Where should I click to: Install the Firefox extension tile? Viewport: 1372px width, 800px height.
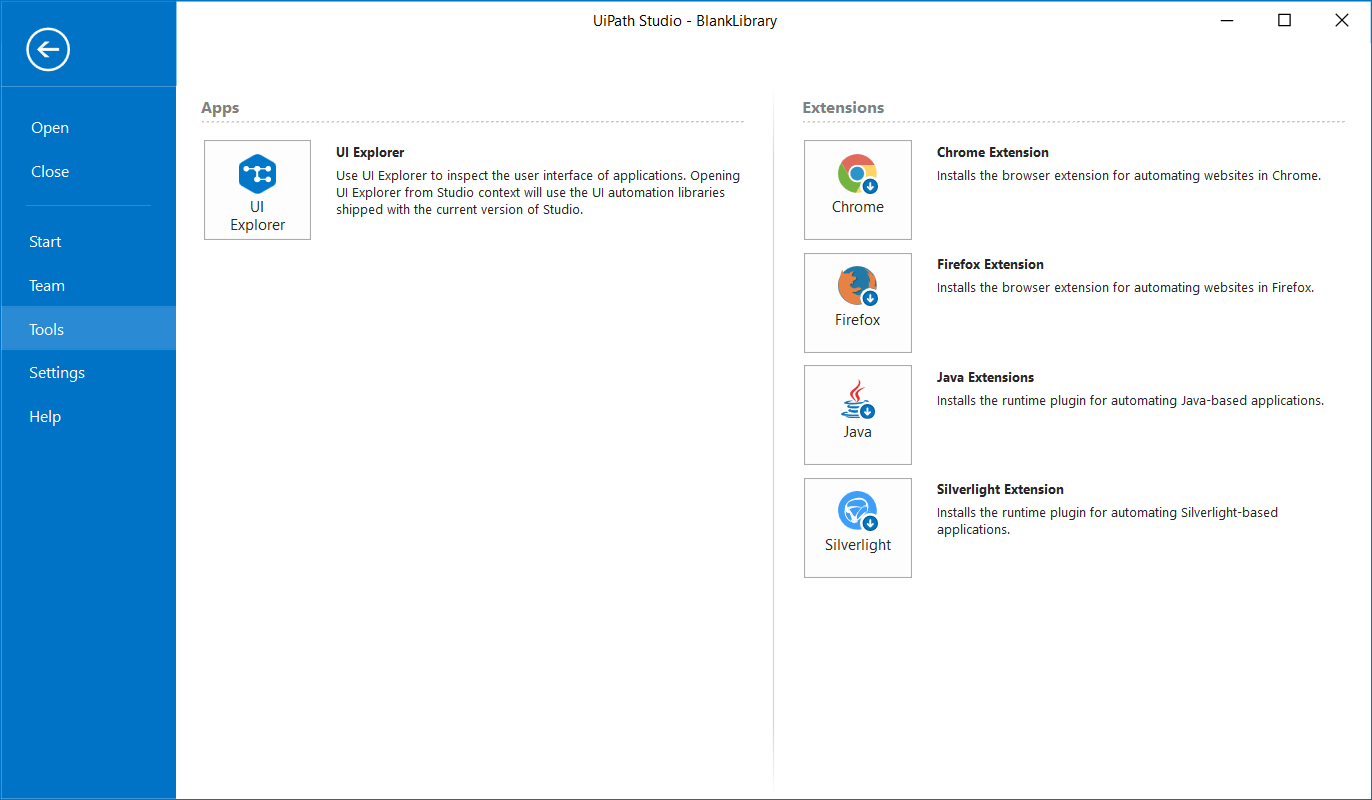point(858,303)
